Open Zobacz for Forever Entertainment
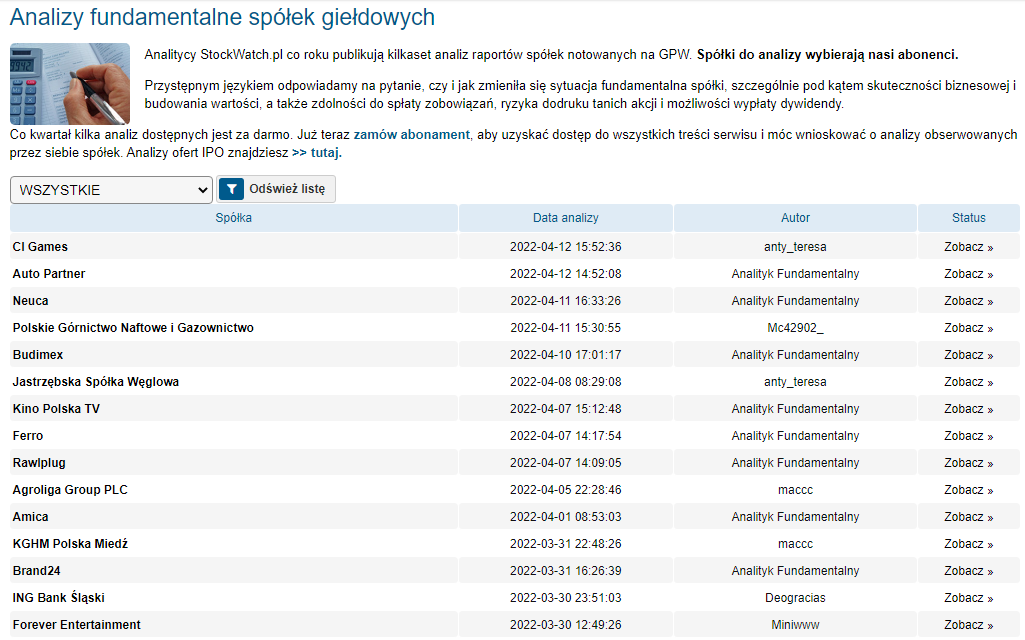Image resolution: width=1025 pixels, height=640 pixels. pos(968,624)
